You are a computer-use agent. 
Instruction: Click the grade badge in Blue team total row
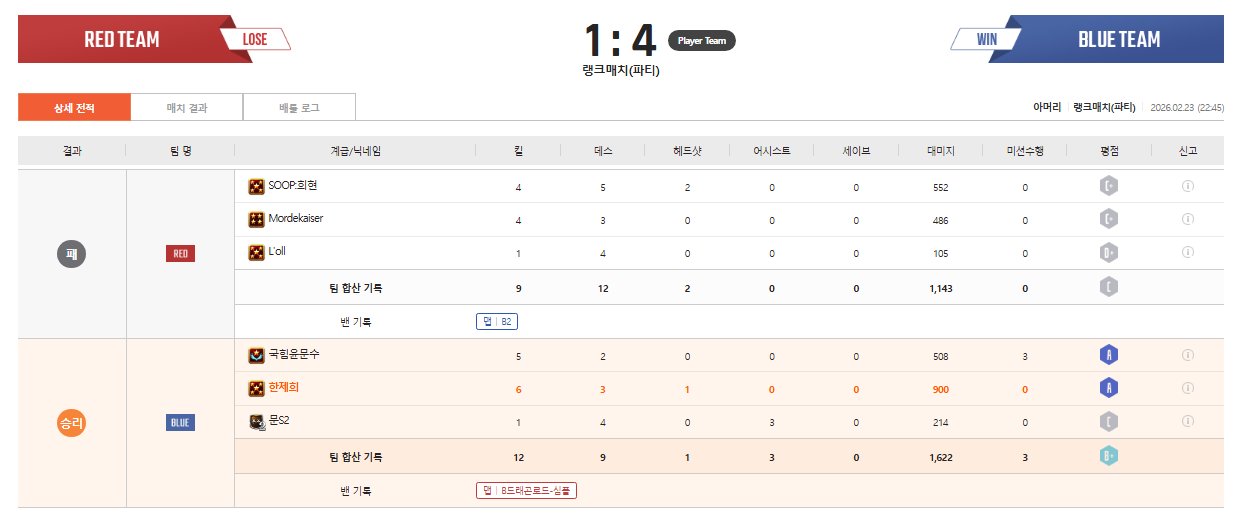[1108, 457]
